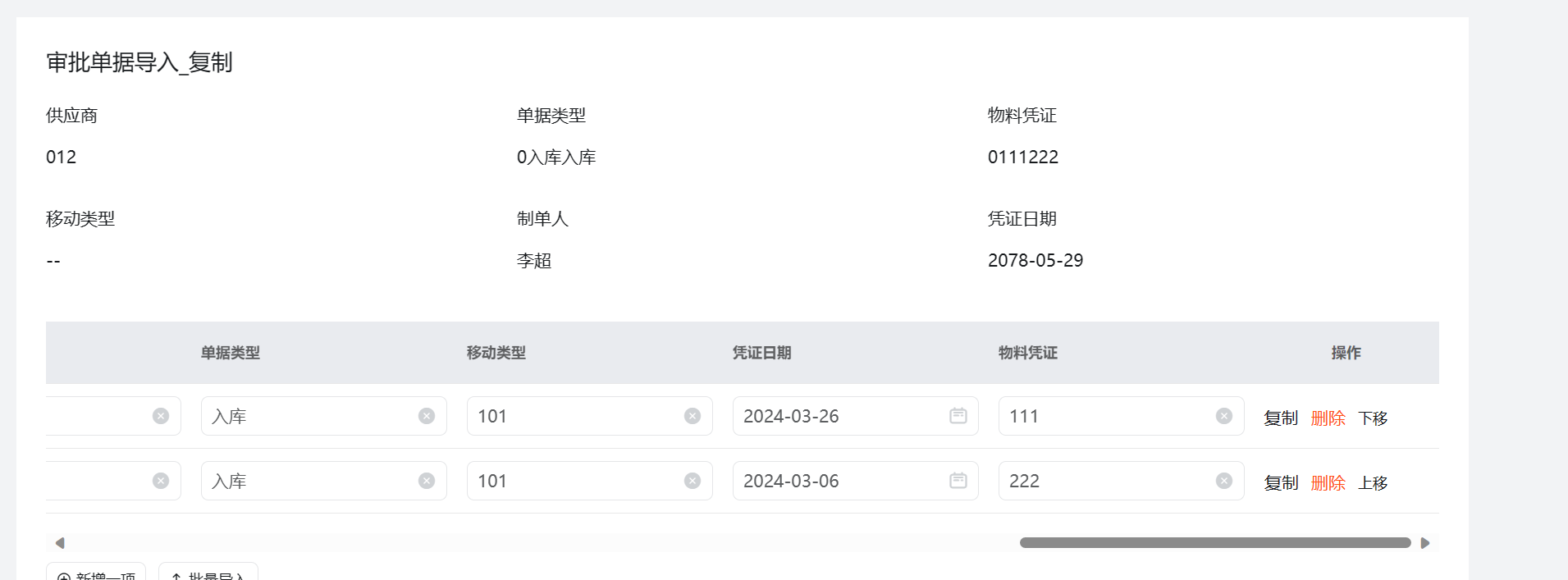
Task: Clear the 入库 value in the first row
Action: (x=427, y=416)
